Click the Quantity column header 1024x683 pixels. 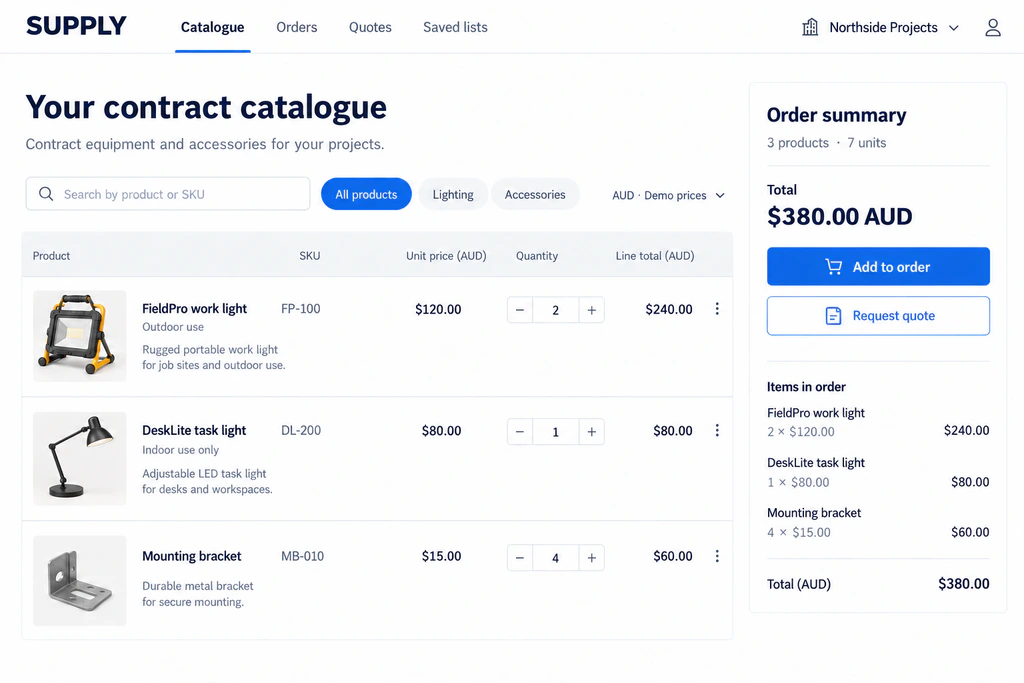[x=537, y=256]
